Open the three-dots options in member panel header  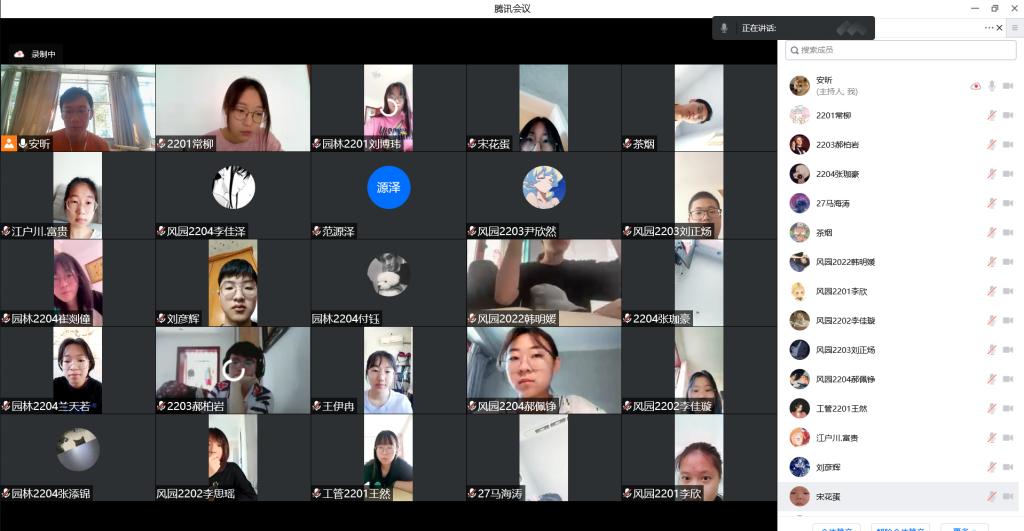(x=988, y=28)
